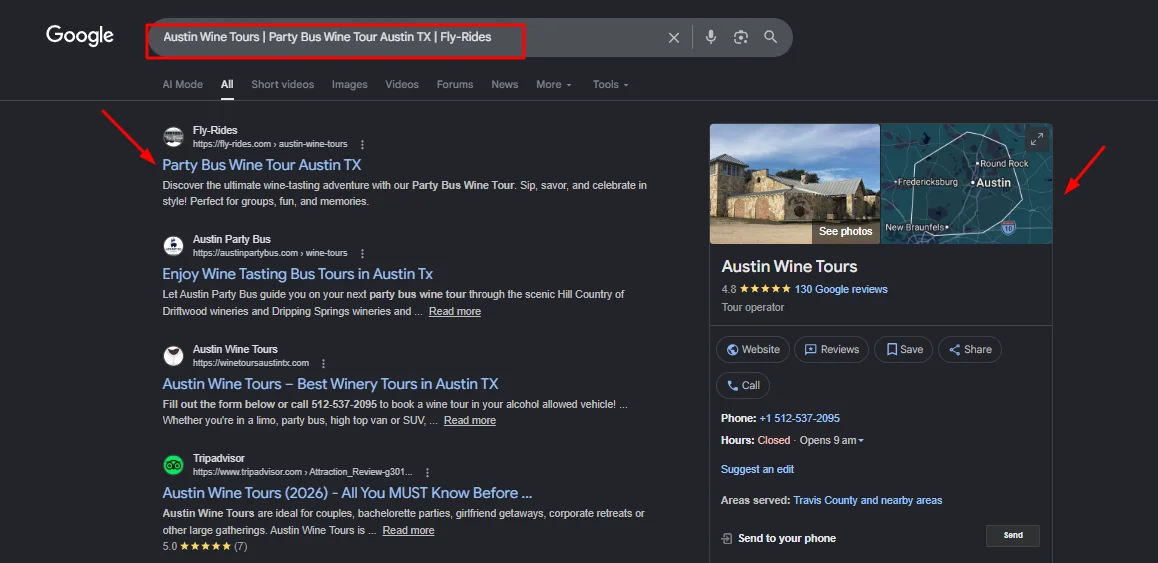View photos of Austin Wine Tours building
The width and height of the screenshot is (1158, 563).
pos(845,231)
